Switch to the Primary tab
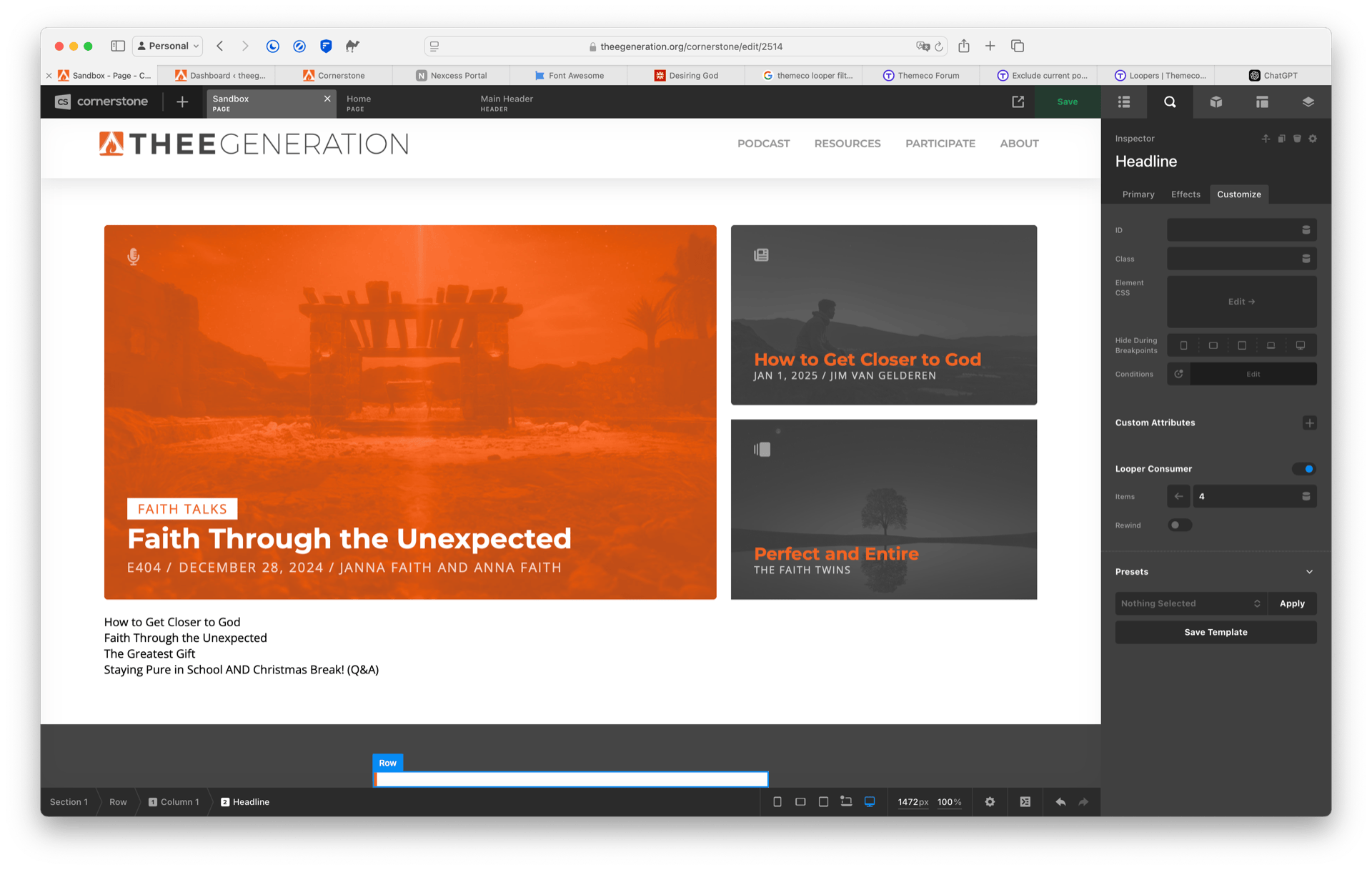The width and height of the screenshot is (1372, 870). [x=1138, y=194]
